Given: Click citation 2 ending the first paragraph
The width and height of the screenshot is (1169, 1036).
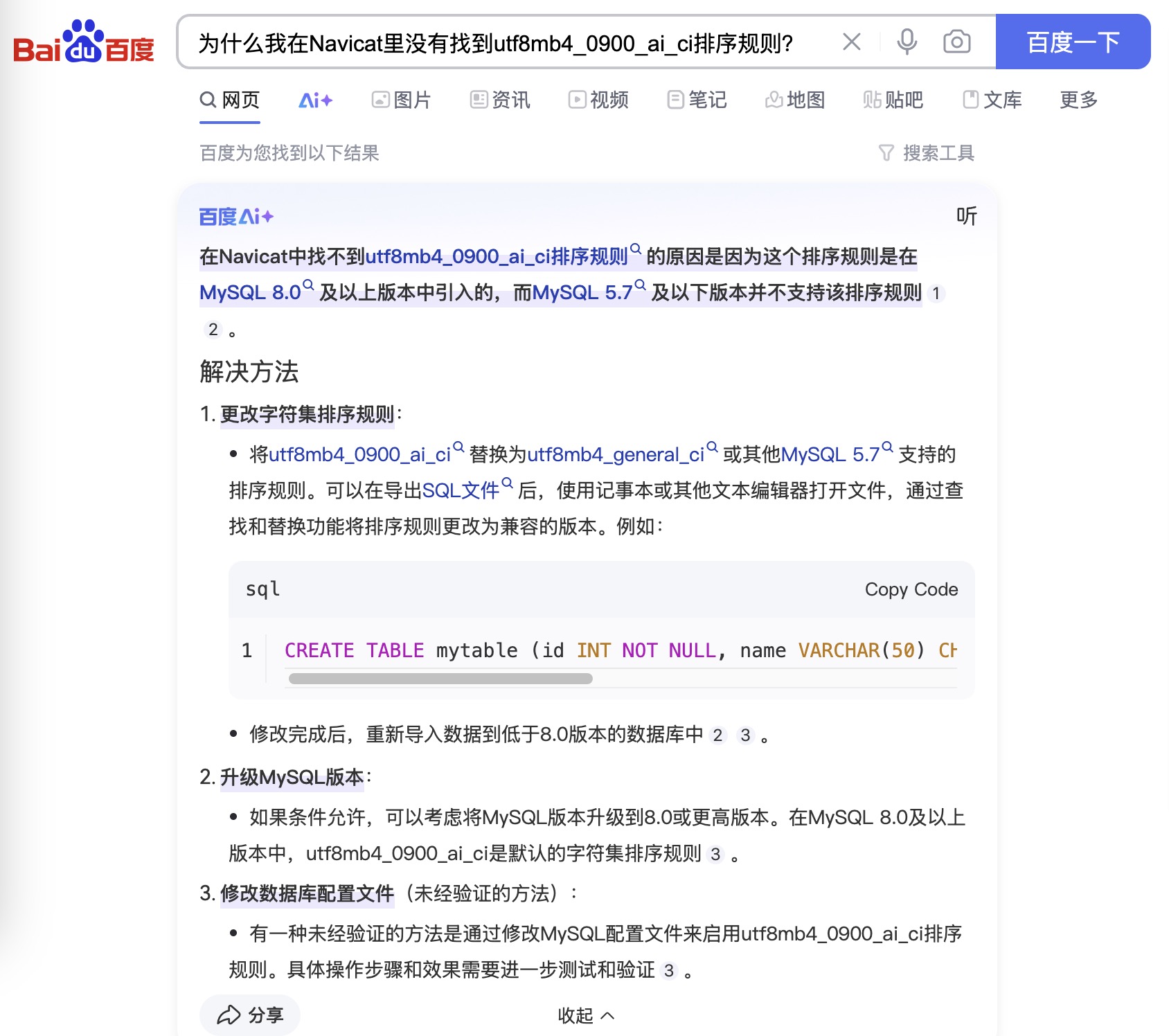Looking at the screenshot, I should (x=213, y=330).
